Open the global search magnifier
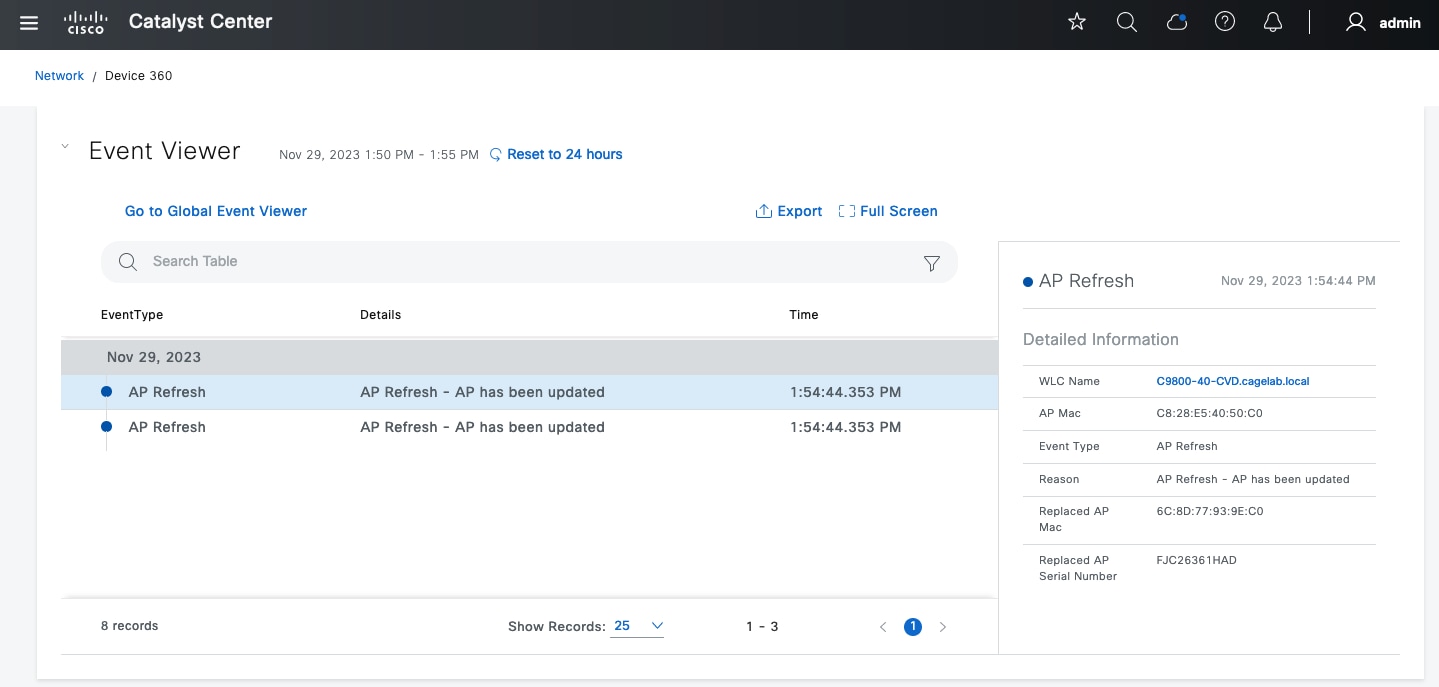1439x687 pixels. (x=1127, y=22)
